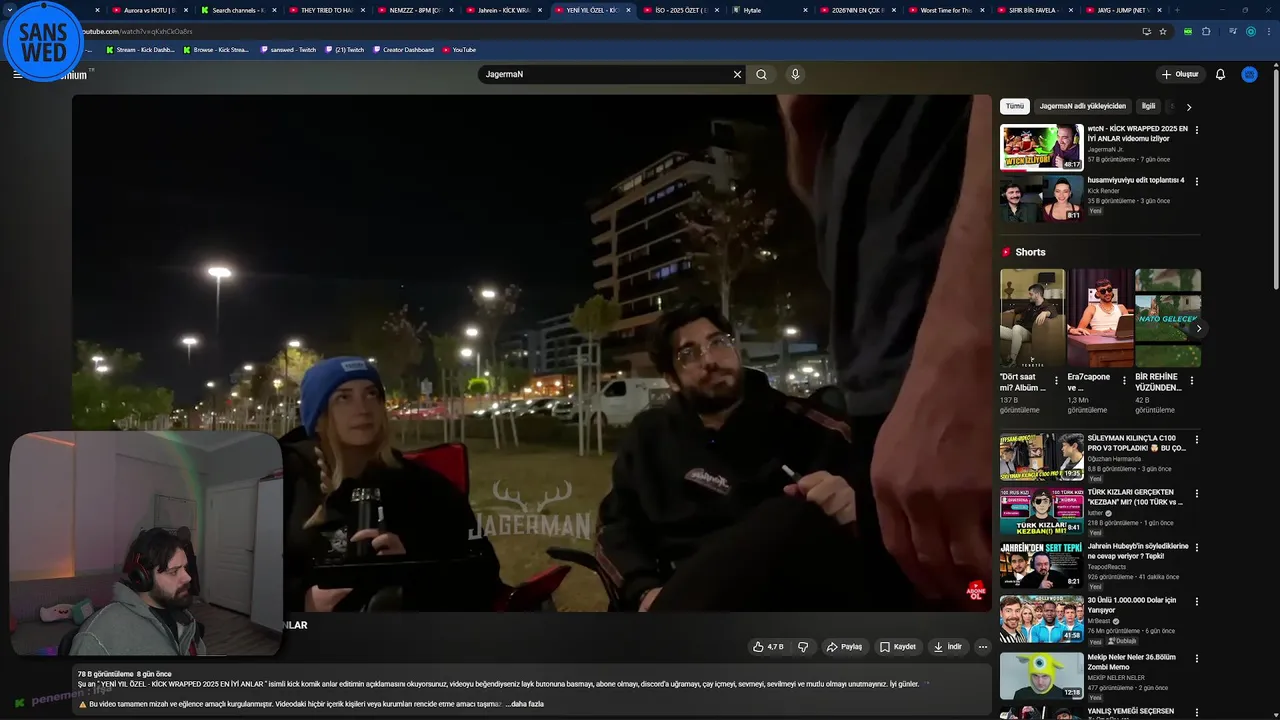
Task: Open options for SÜLEYMAN KILINÇ'LA C100 video
Action: pyautogui.click(x=1197, y=440)
